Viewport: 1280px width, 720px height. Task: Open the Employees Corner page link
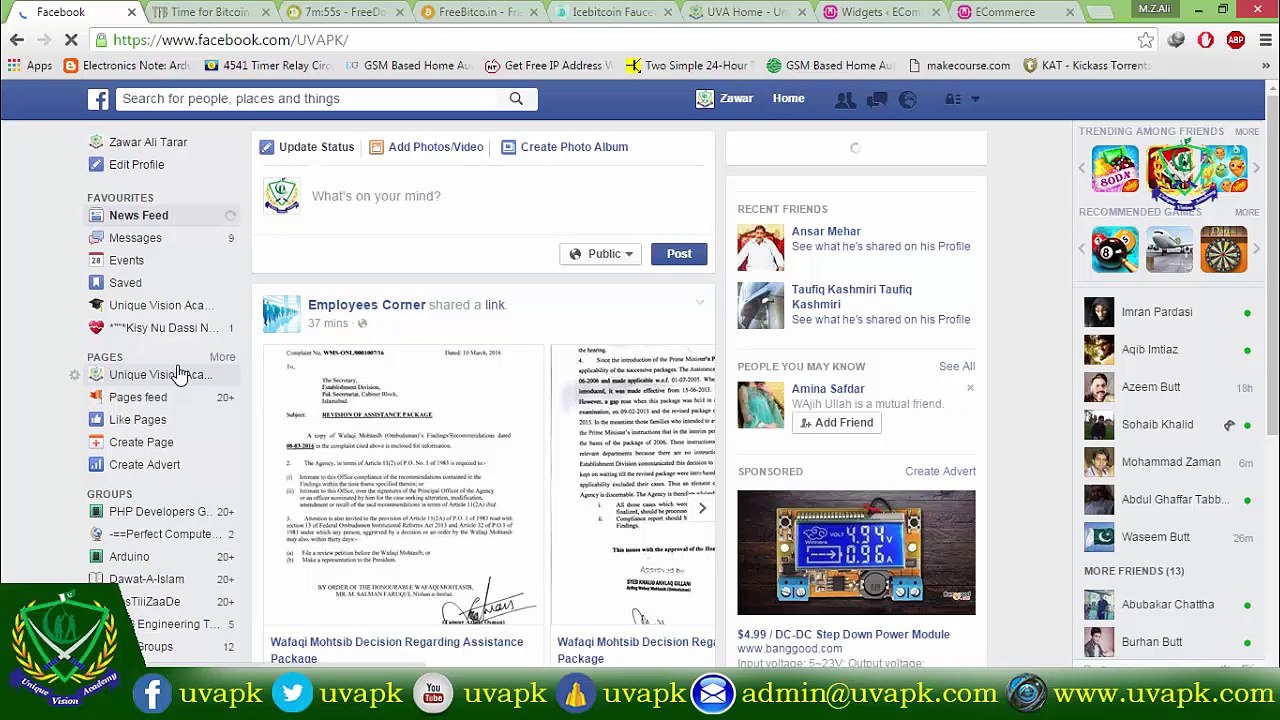[366, 305]
